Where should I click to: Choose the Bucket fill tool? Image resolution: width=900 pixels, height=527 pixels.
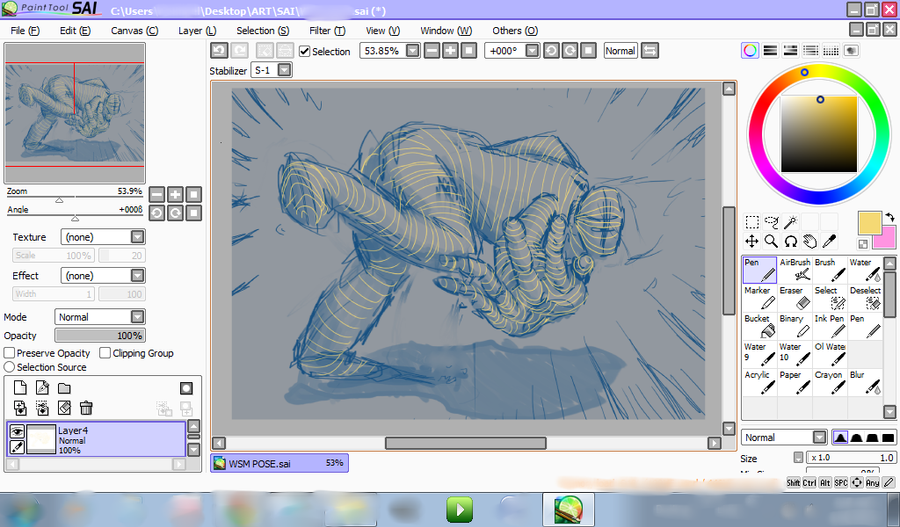(x=760, y=326)
